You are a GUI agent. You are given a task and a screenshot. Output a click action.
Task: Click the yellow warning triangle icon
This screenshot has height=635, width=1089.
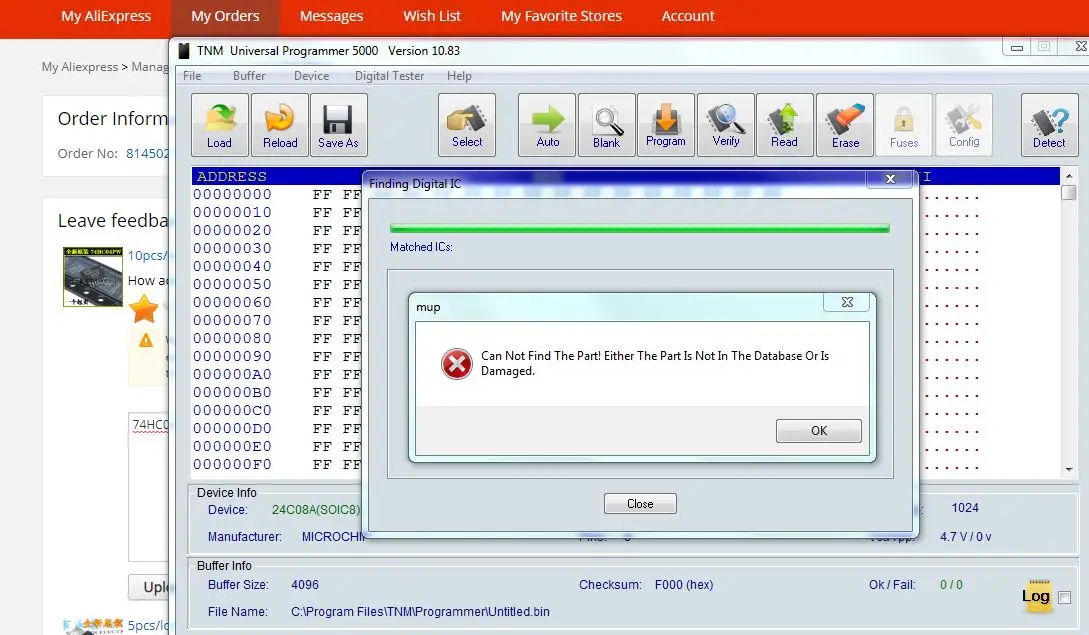pyautogui.click(x=146, y=340)
